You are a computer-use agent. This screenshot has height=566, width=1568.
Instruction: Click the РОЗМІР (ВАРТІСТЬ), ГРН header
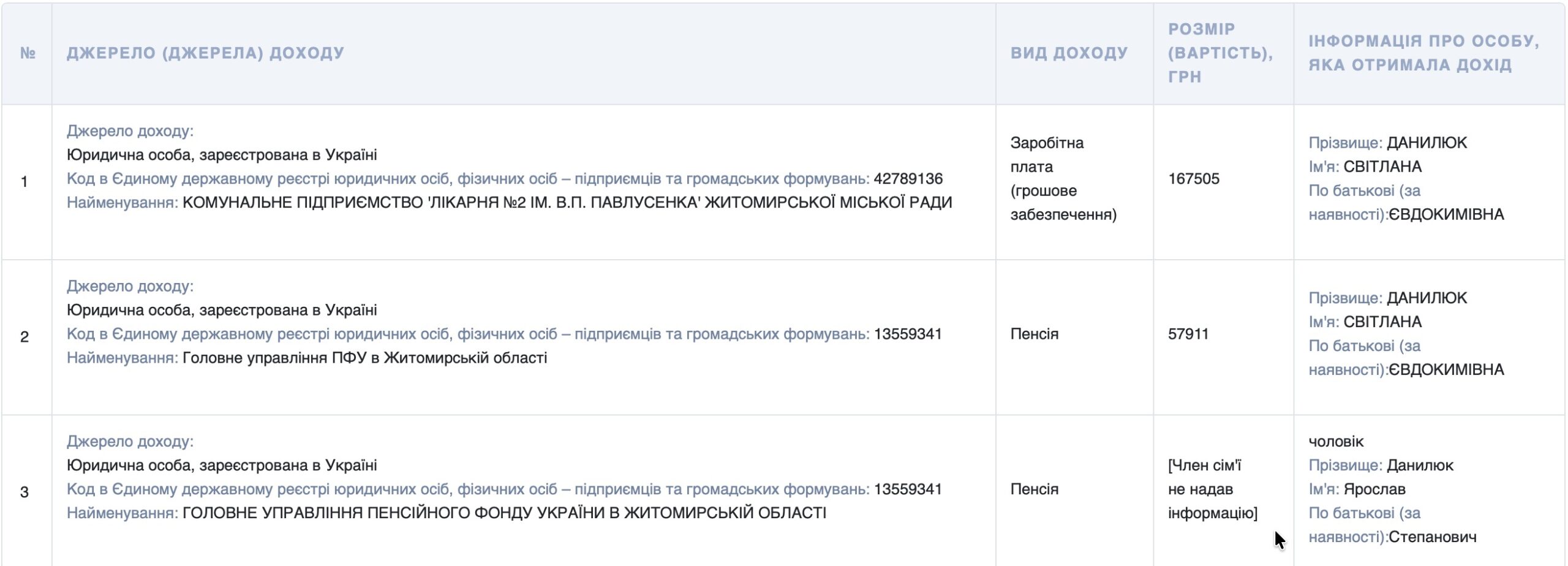(x=1220, y=53)
